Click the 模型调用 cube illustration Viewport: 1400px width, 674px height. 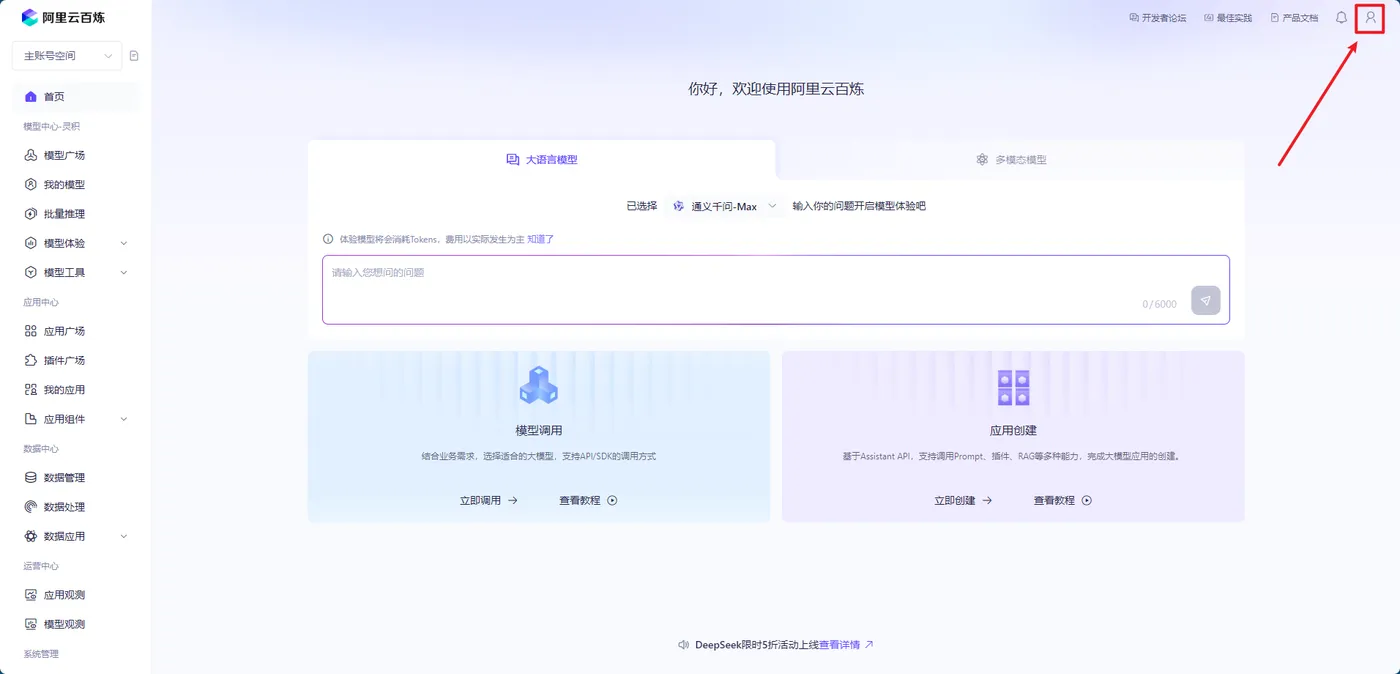pos(539,386)
